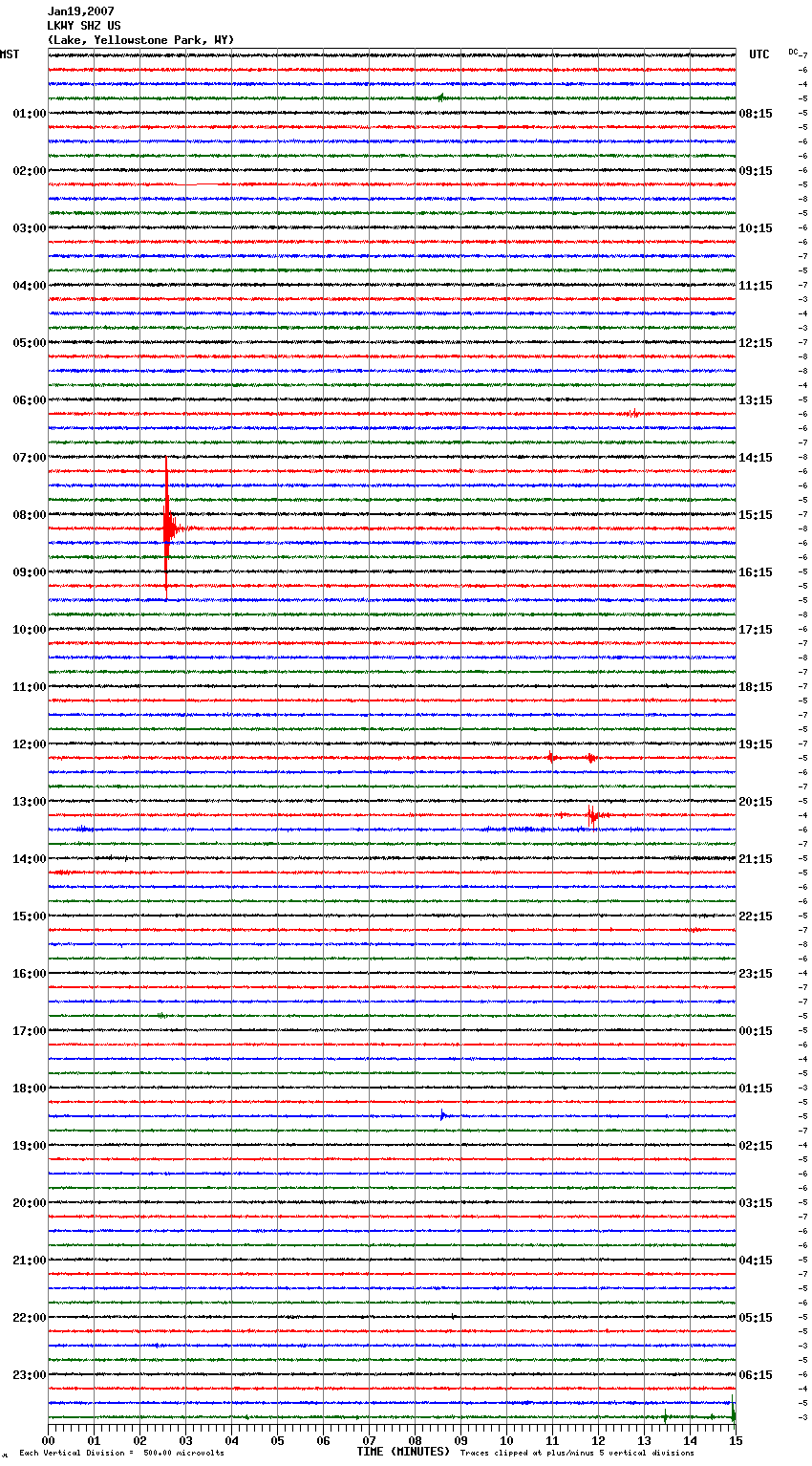812x1466 pixels.
Task: Click the LKWY SHZ US station code
Action: click(84, 26)
